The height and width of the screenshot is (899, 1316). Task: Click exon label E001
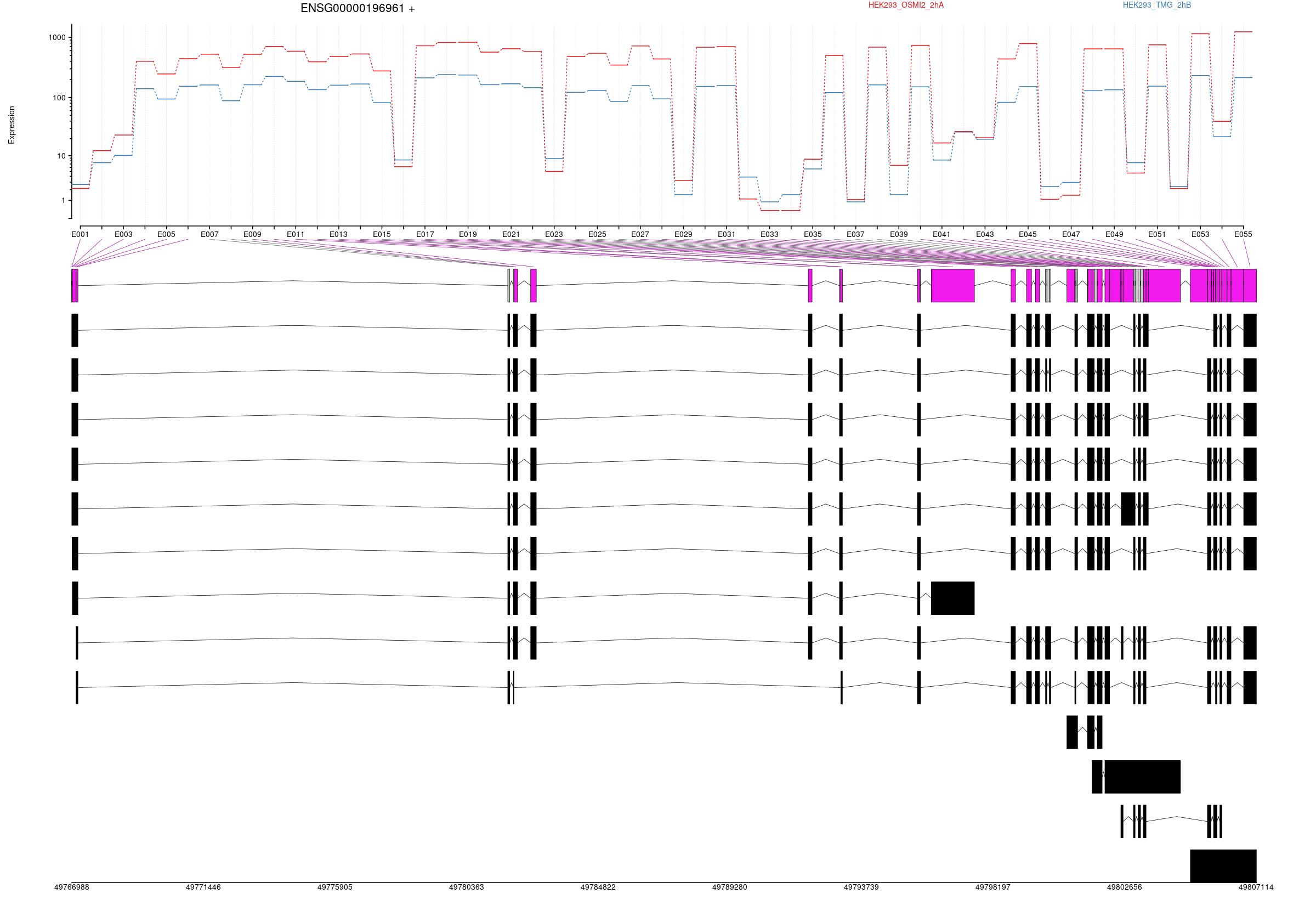(x=80, y=234)
